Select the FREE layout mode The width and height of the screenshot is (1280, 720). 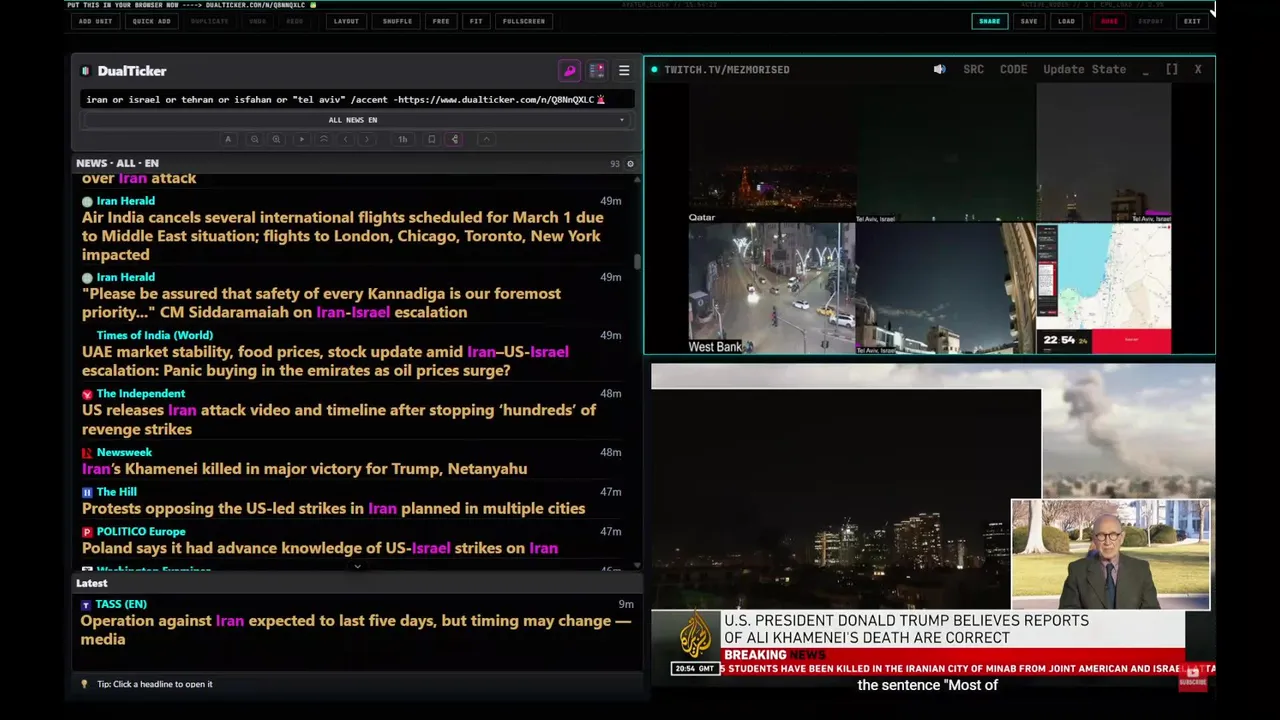[441, 21]
